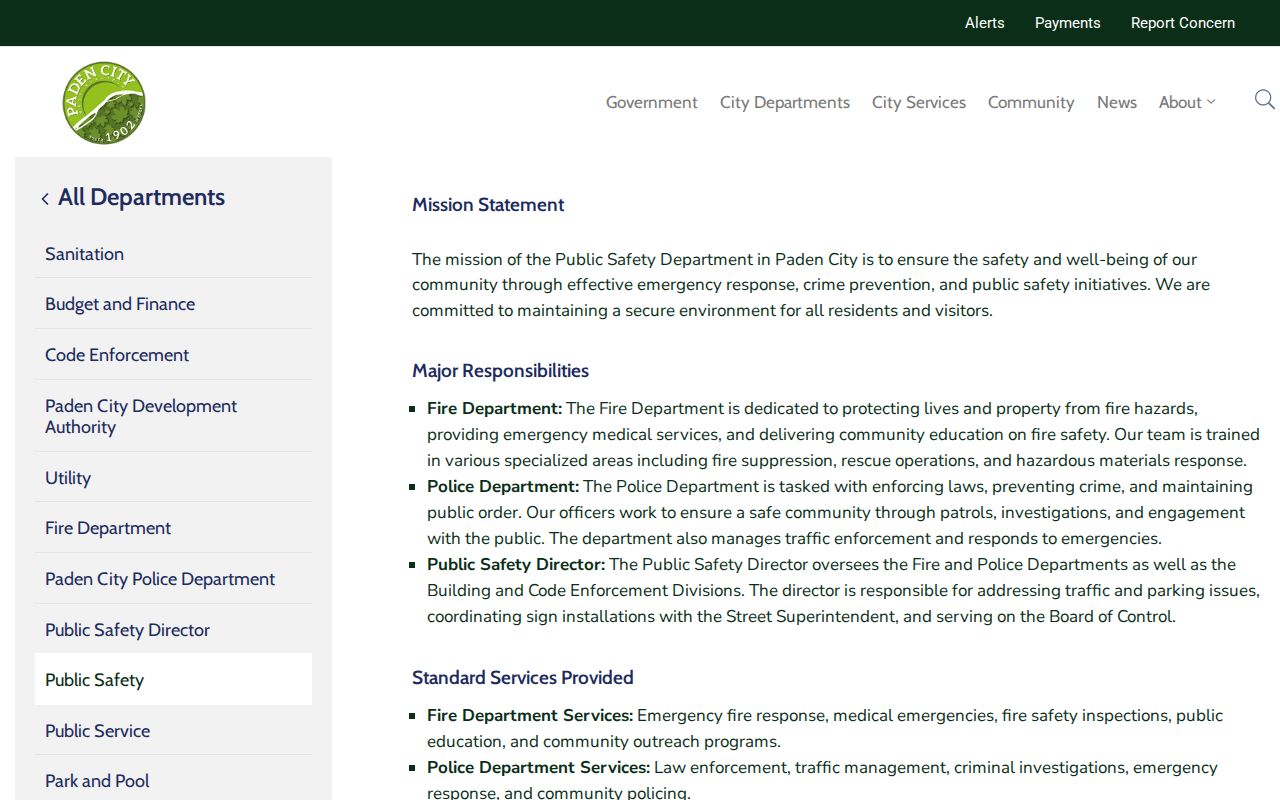Expand the About dropdown chevron

pyautogui.click(x=1211, y=102)
